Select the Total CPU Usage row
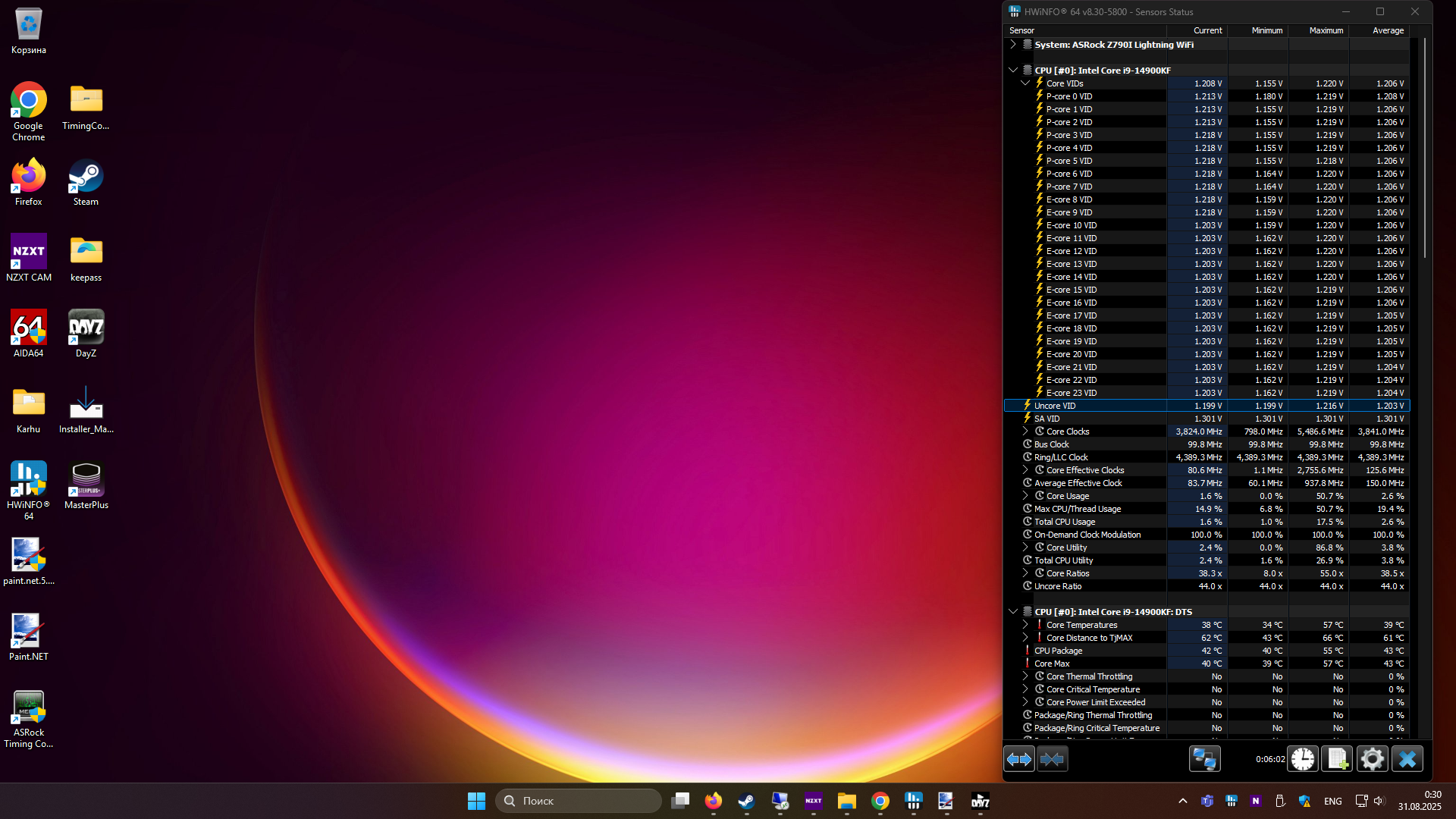The width and height of the screenshot is (1456, 819). pos(1207,522)
